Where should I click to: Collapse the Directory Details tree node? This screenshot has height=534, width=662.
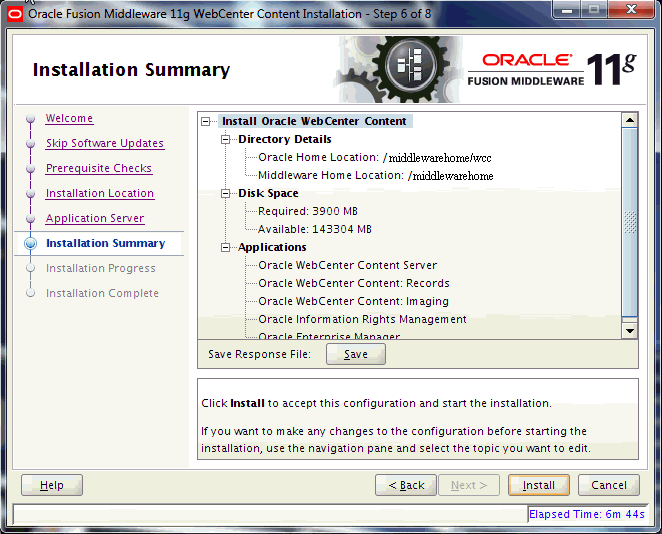click(x=226, y=139)
